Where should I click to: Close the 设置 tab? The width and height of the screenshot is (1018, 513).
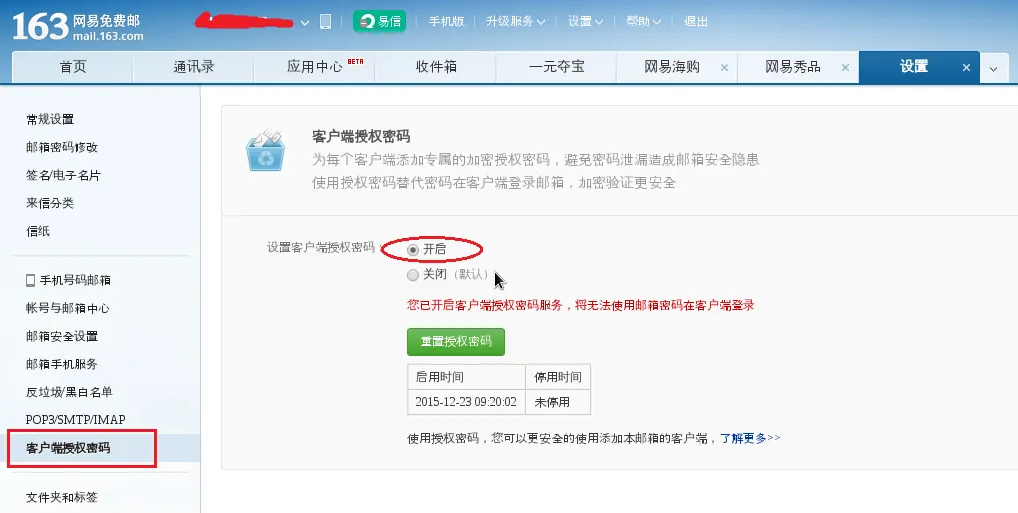click(x=966, y=68)
